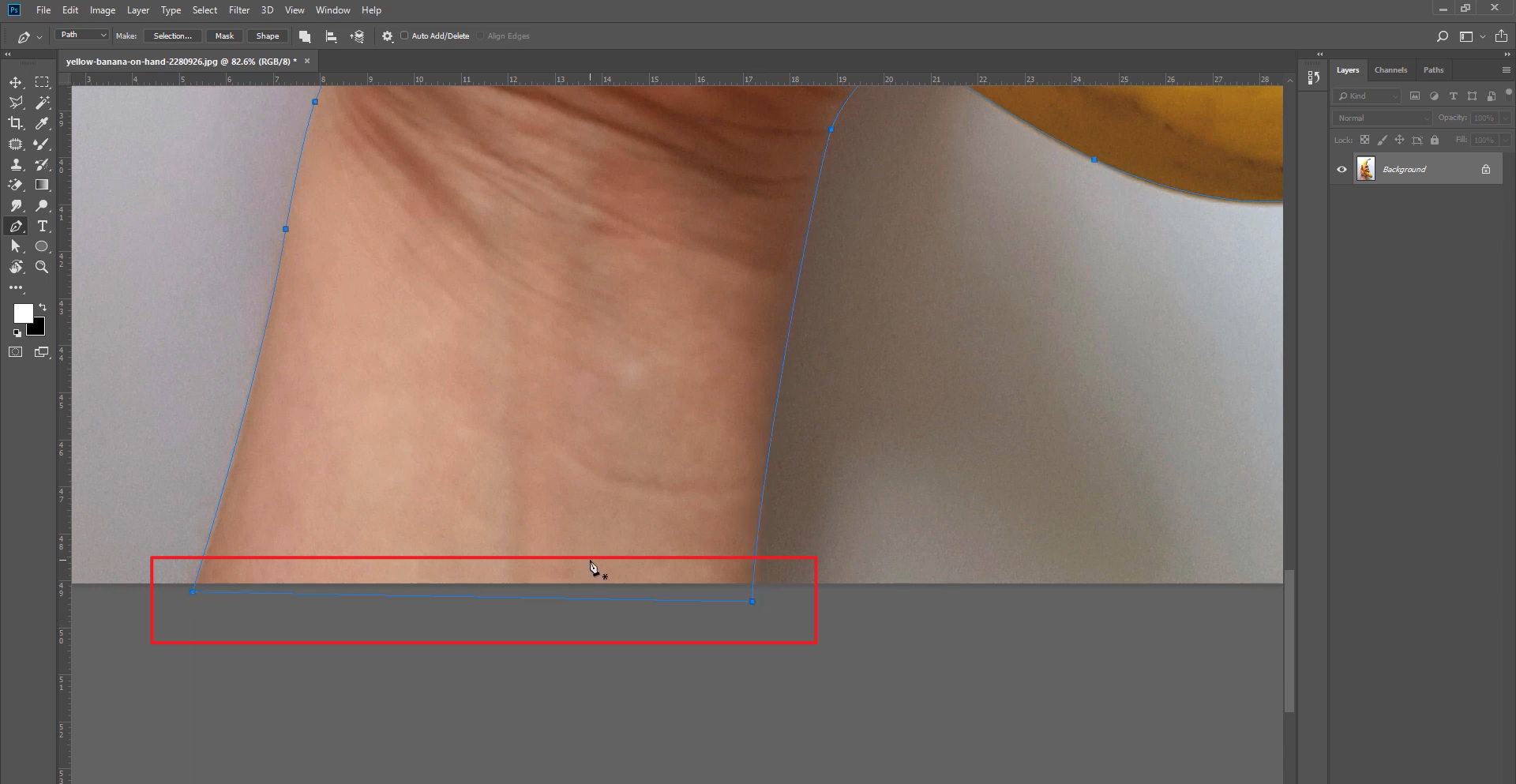Toggle the lock transparent pixels option
Screen dimensions: 1516x784
(x=1366, y=140)
